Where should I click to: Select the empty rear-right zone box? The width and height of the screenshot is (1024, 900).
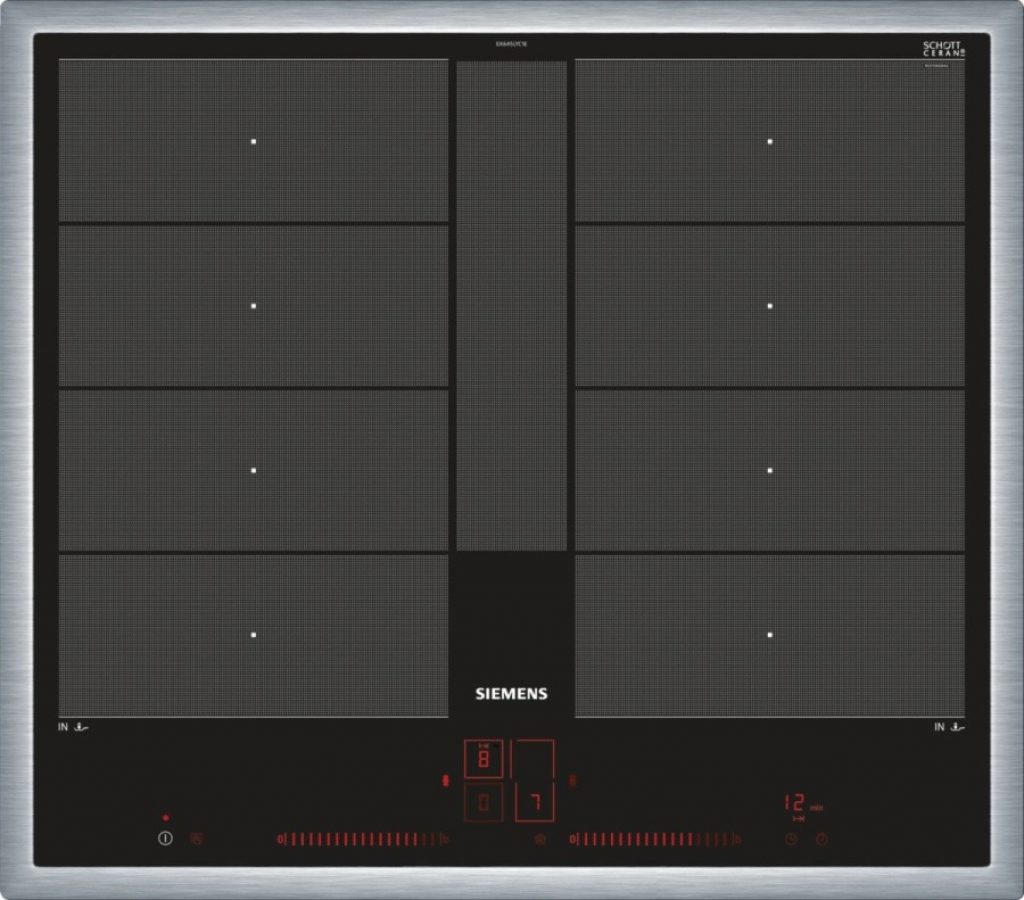[x=534, y=759]
